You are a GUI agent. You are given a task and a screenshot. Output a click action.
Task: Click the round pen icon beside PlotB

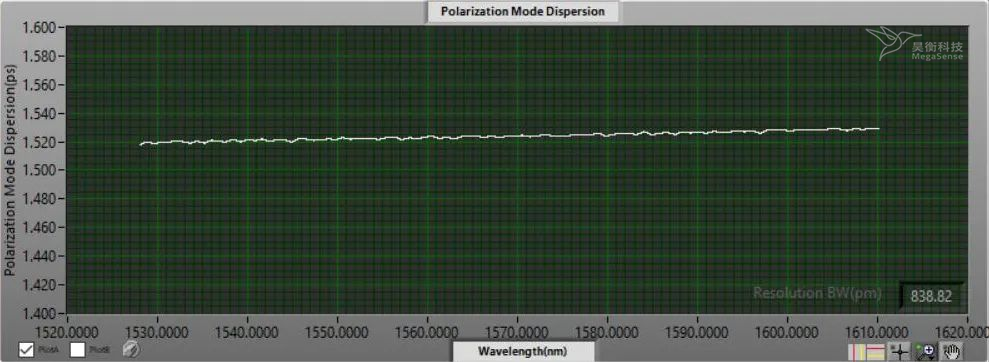click(131, 349)
